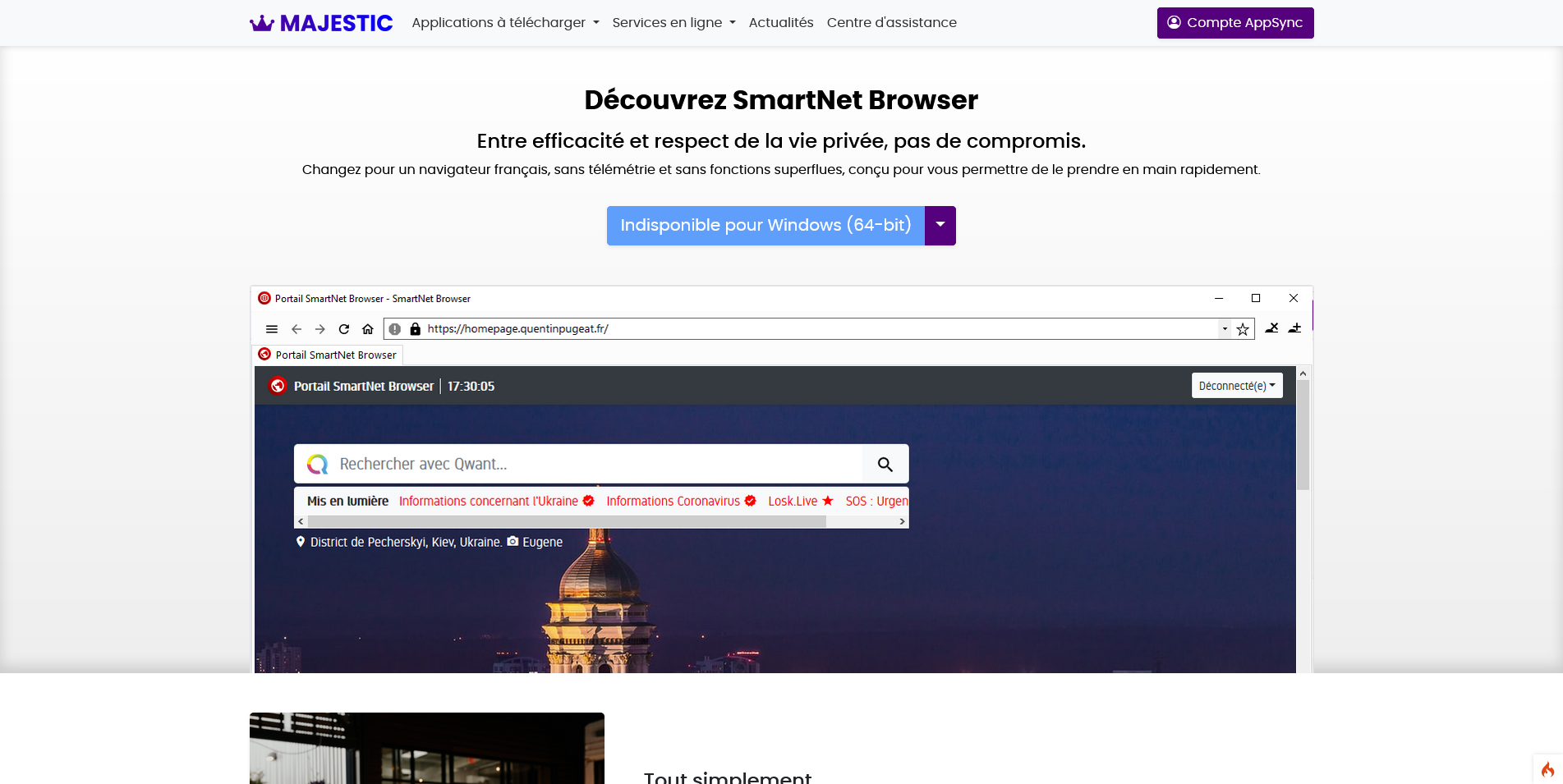The image size is (1563, 784).
Task: Click the SOS : Urgen link
Action: pos(876,502)
